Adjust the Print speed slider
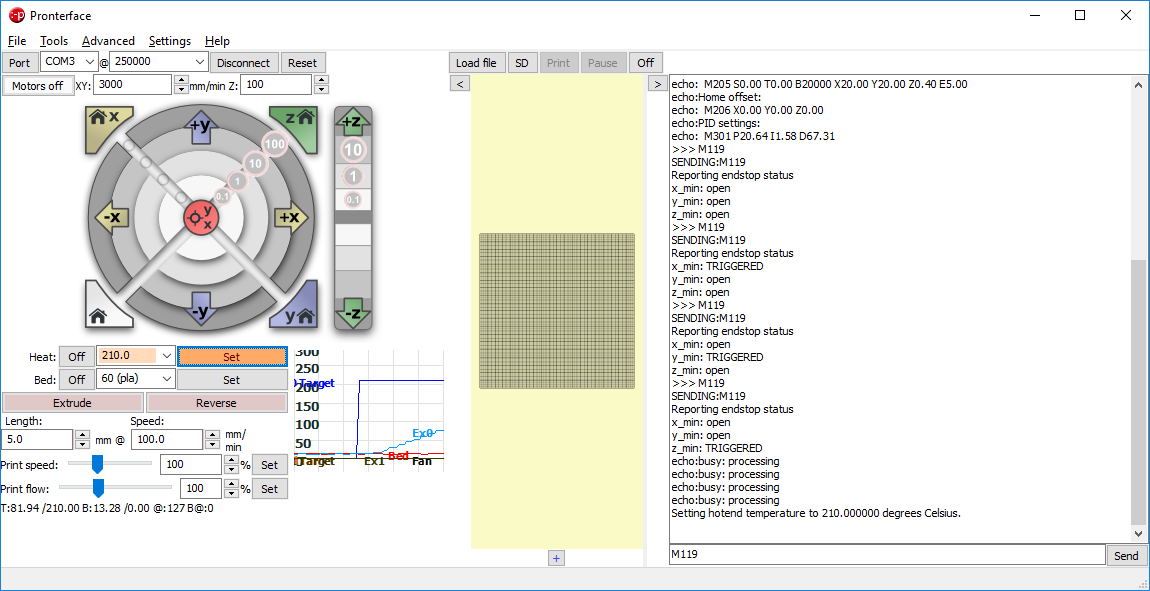 tap(98, 464)
